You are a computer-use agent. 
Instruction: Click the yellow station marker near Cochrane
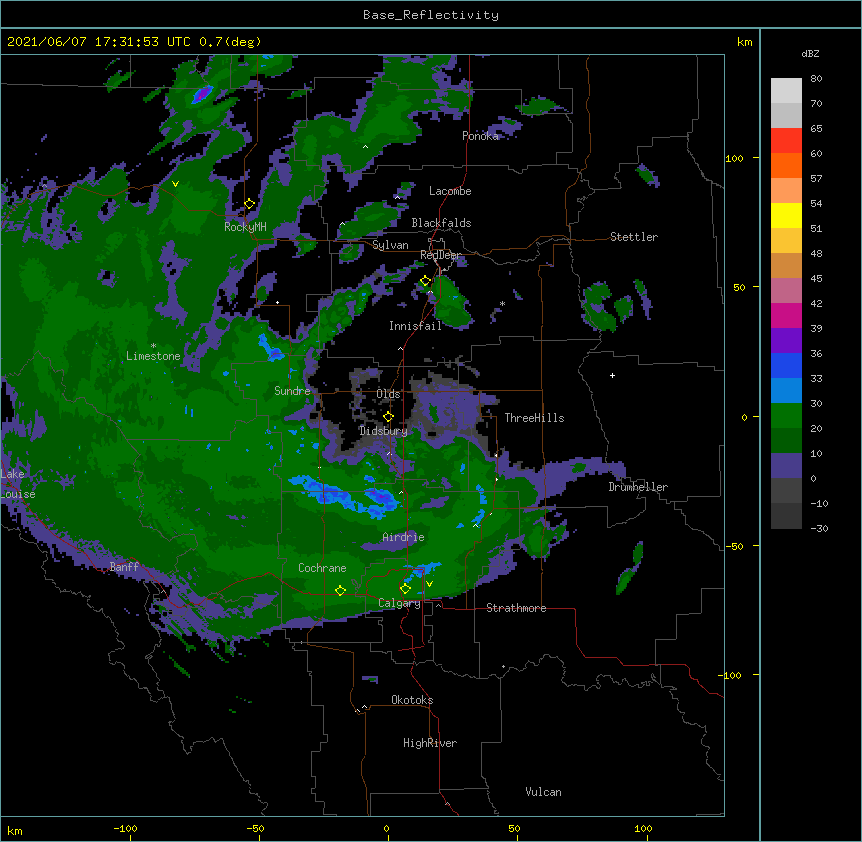pyautogui.click(x=340, y=590)
